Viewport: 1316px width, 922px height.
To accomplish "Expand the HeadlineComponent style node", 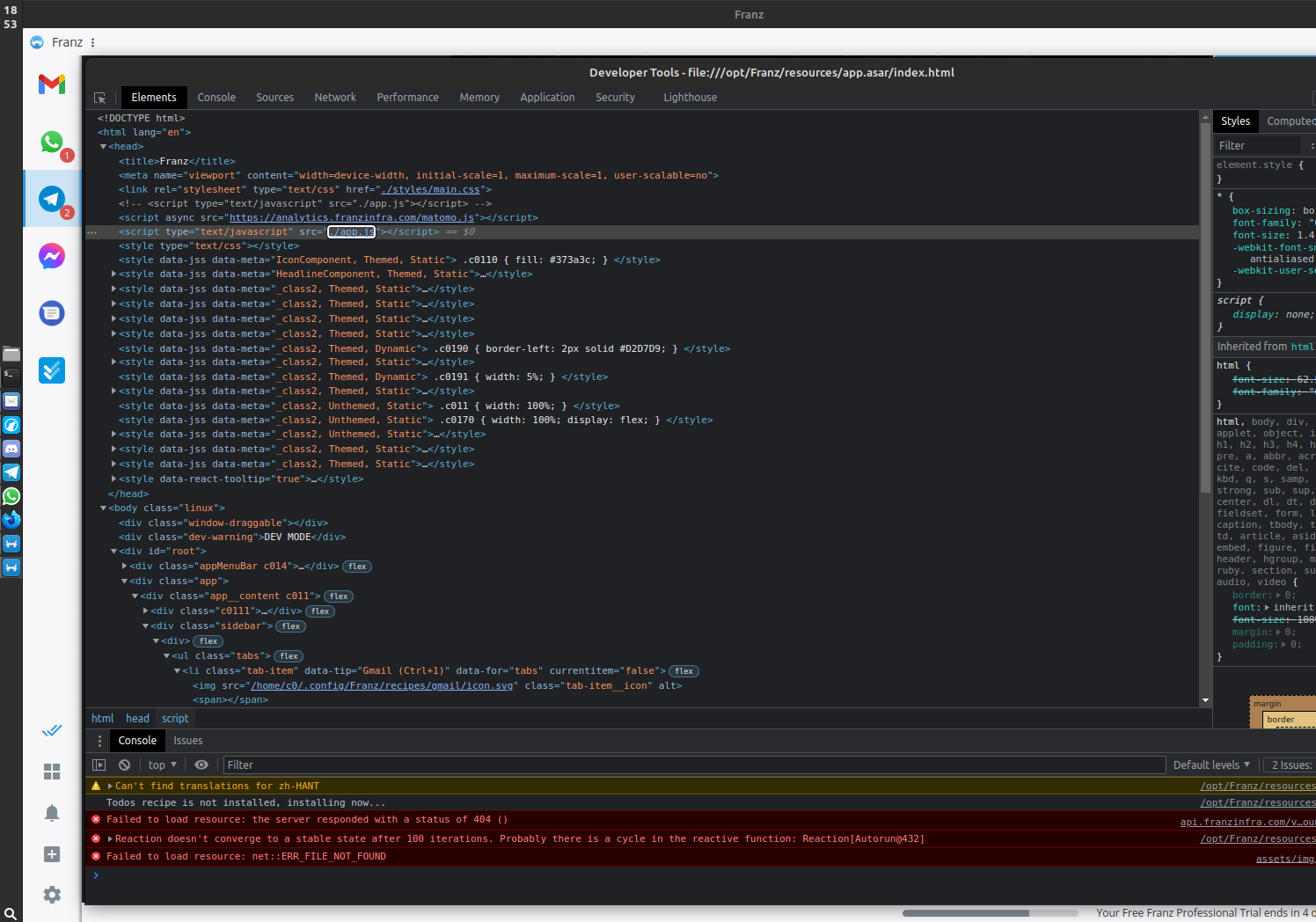I will (114, 274).
